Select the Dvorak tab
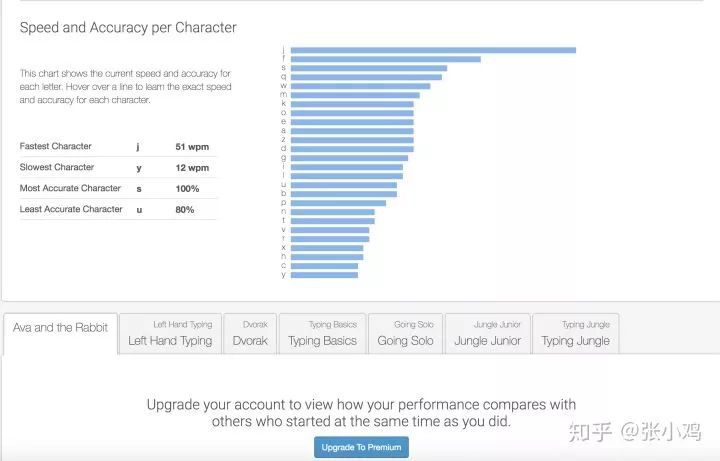The width and height of the screenshot is (720, 461). pos(250,333)
